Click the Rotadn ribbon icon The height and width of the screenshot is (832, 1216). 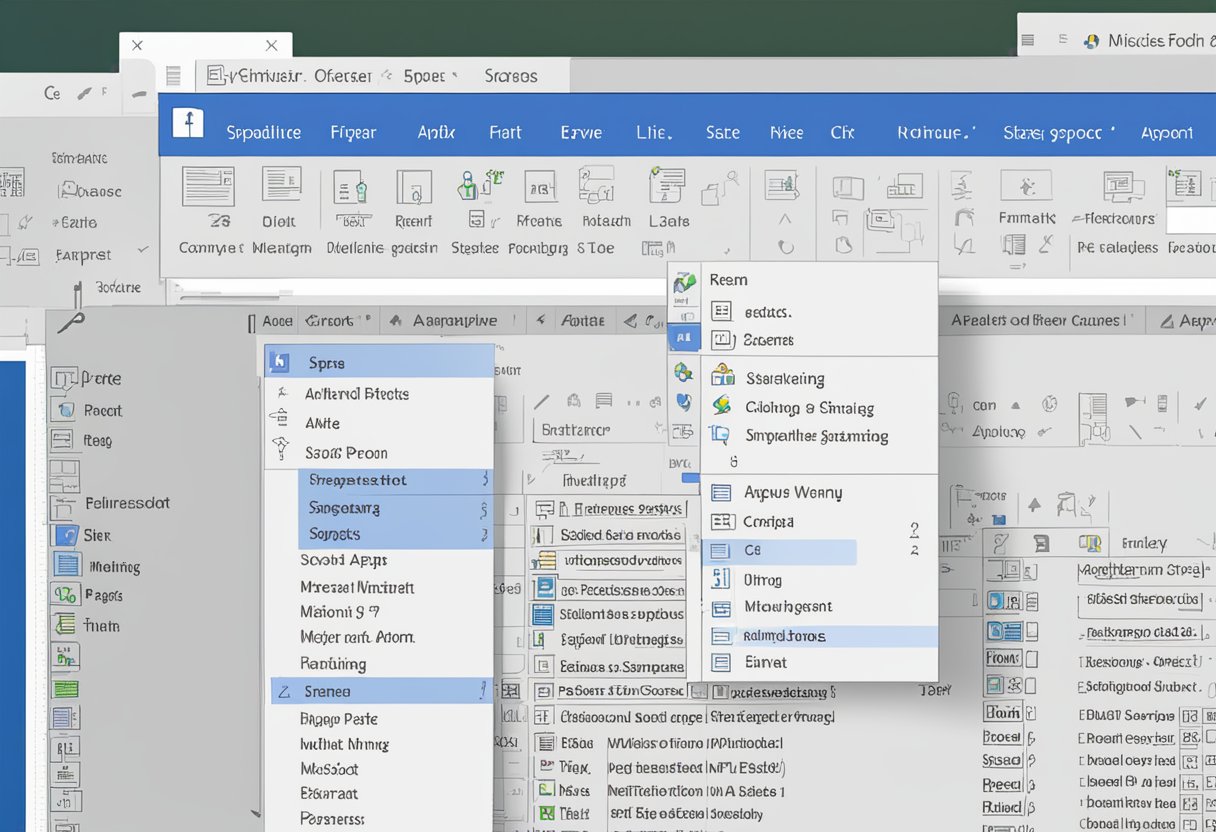click(596, 186)
